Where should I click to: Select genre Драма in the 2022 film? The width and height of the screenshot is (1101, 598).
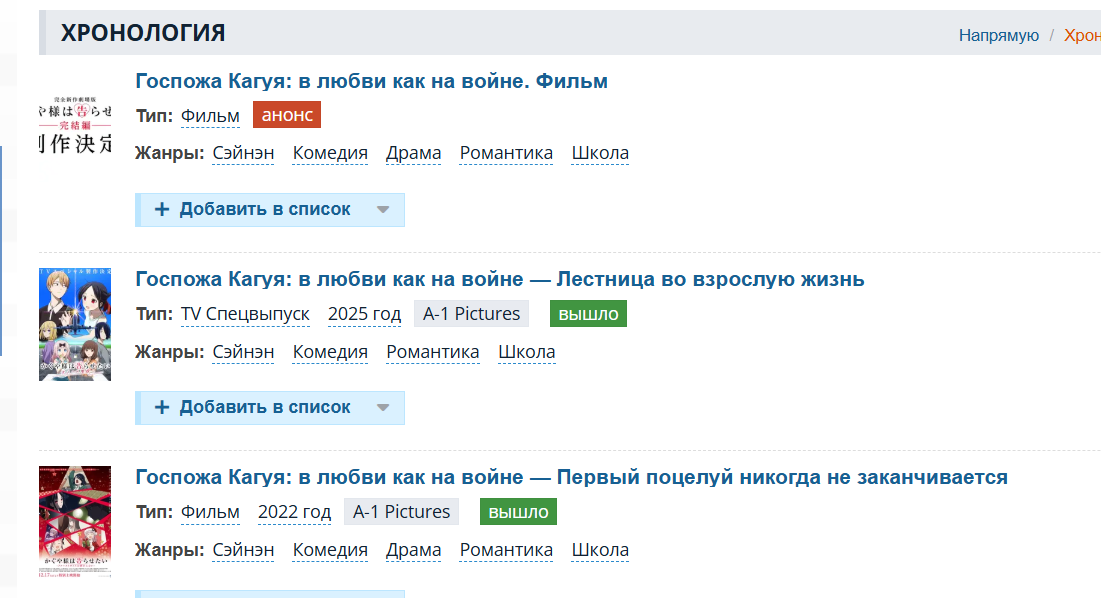pos(414,550)
